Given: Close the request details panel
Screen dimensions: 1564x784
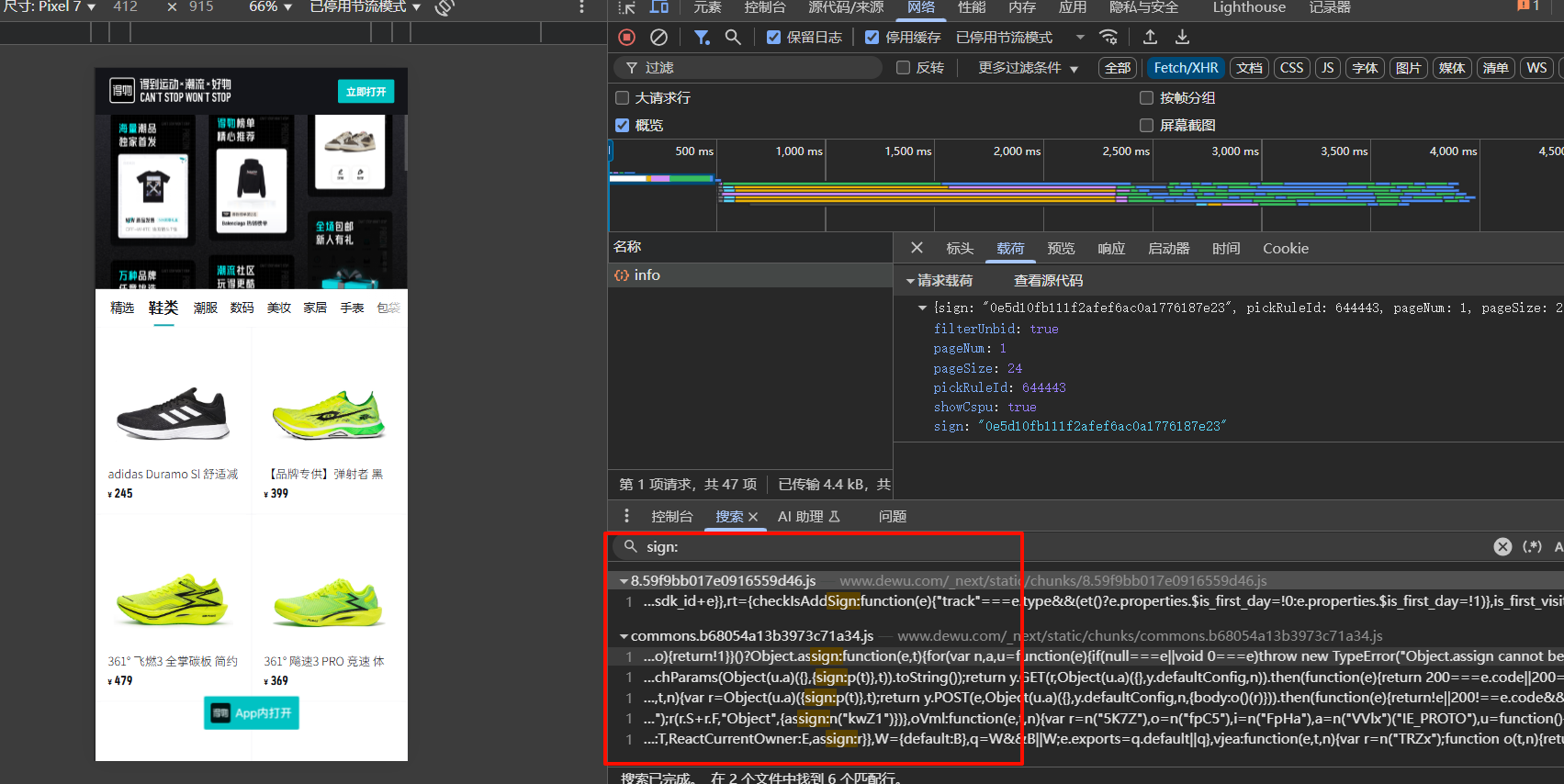Looking at the screenshot, I should click(917, 248).
